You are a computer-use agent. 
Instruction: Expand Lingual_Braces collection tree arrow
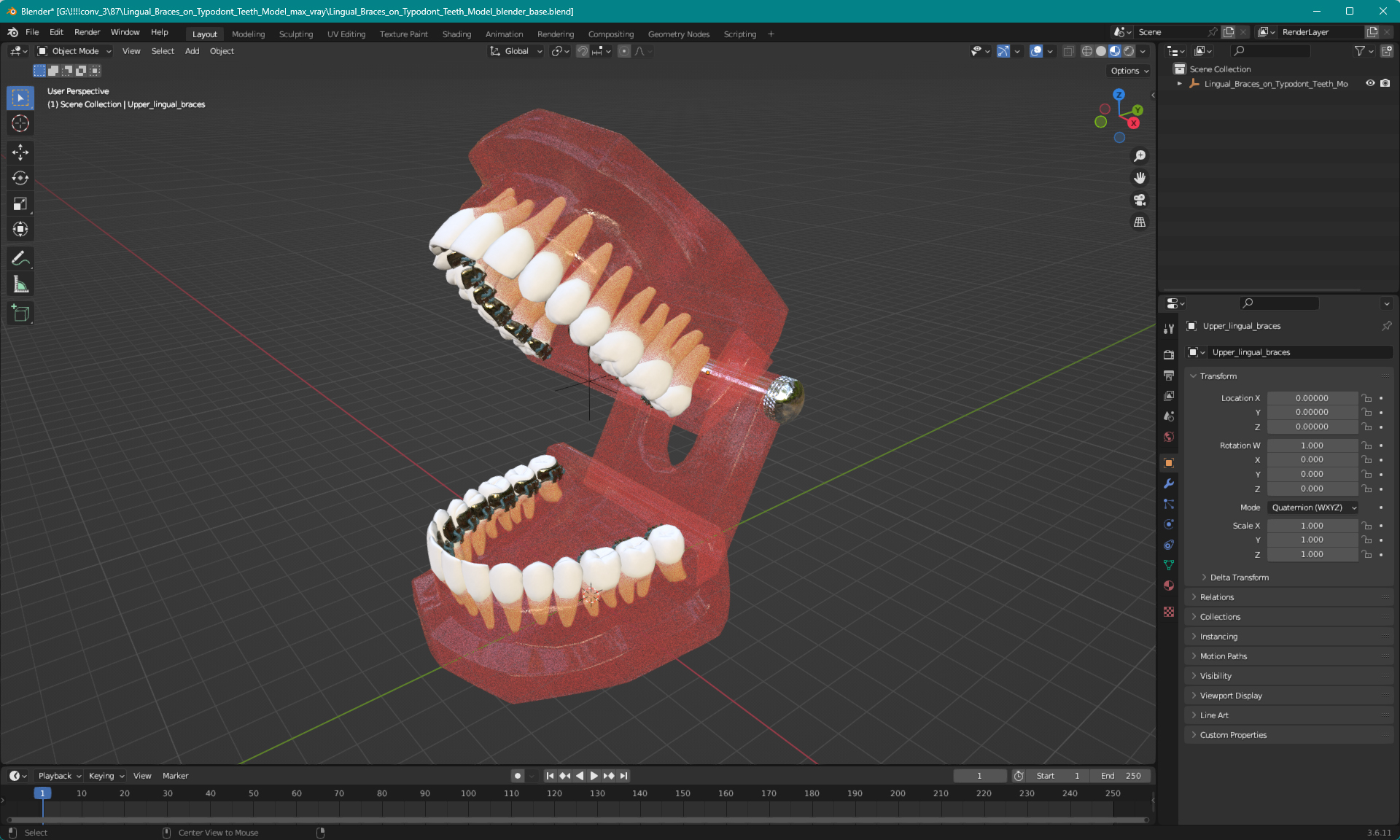pos(1180,84)
